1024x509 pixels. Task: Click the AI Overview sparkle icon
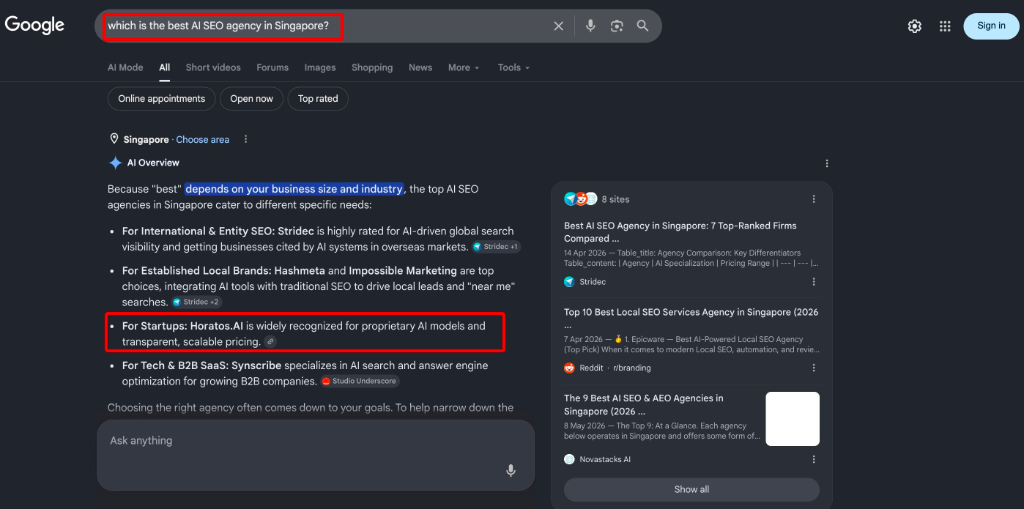[x=115, y=163]
